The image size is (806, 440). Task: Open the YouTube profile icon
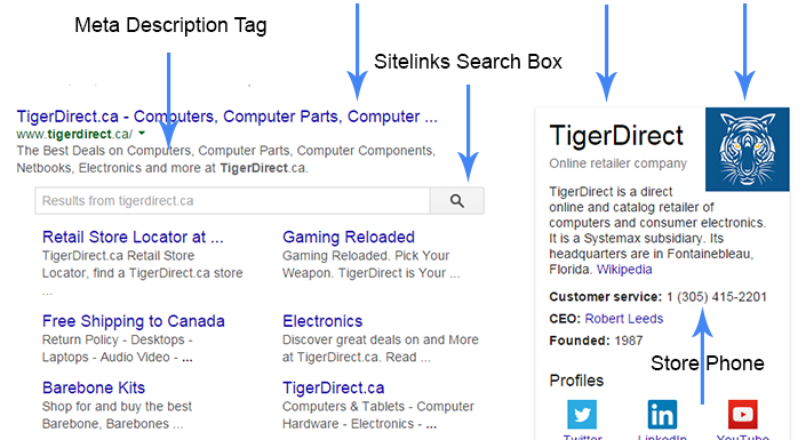(742, 413)
